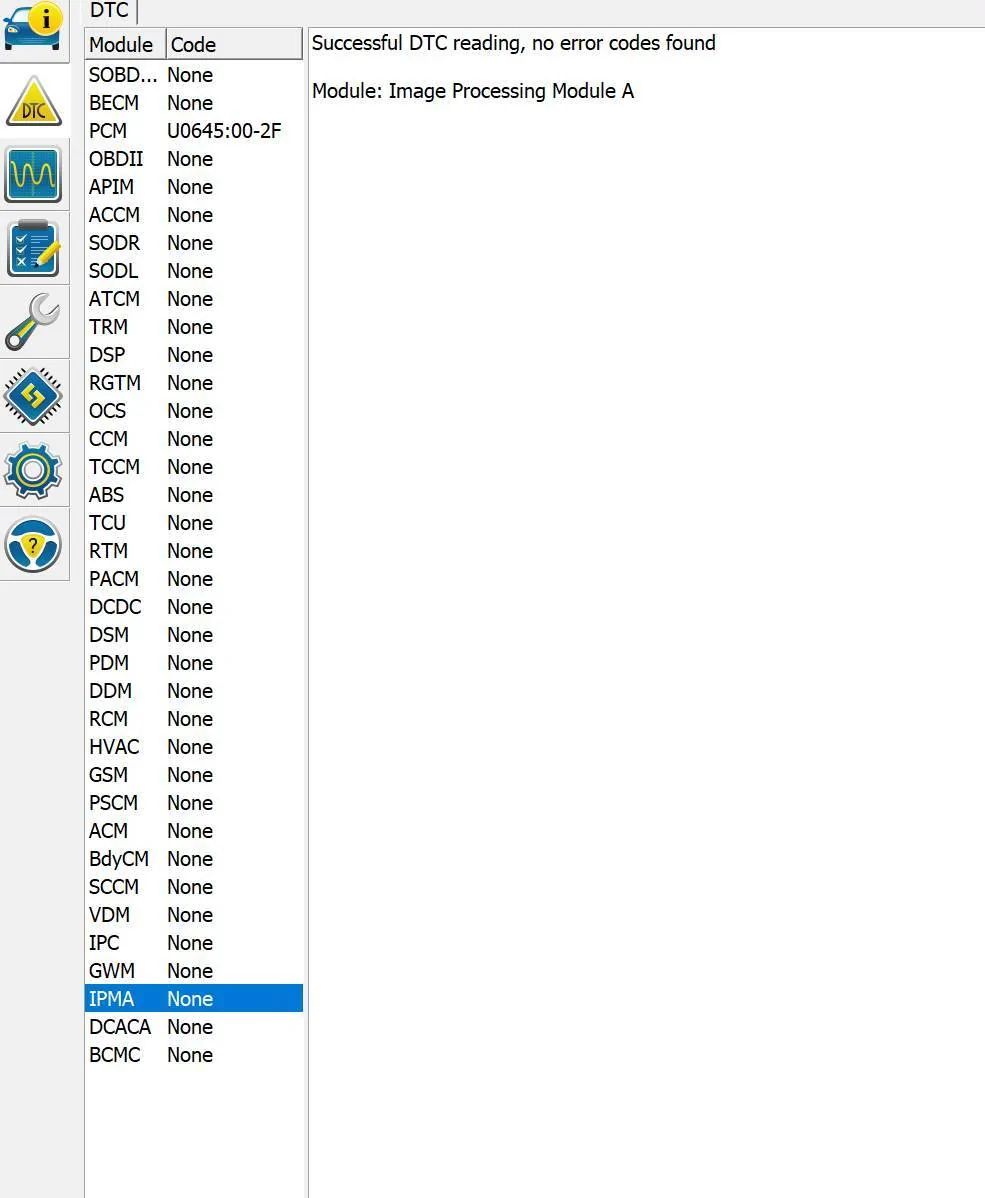Select the DCACA module row
Screen dimensions: 985x1198
coord(193,1027)
